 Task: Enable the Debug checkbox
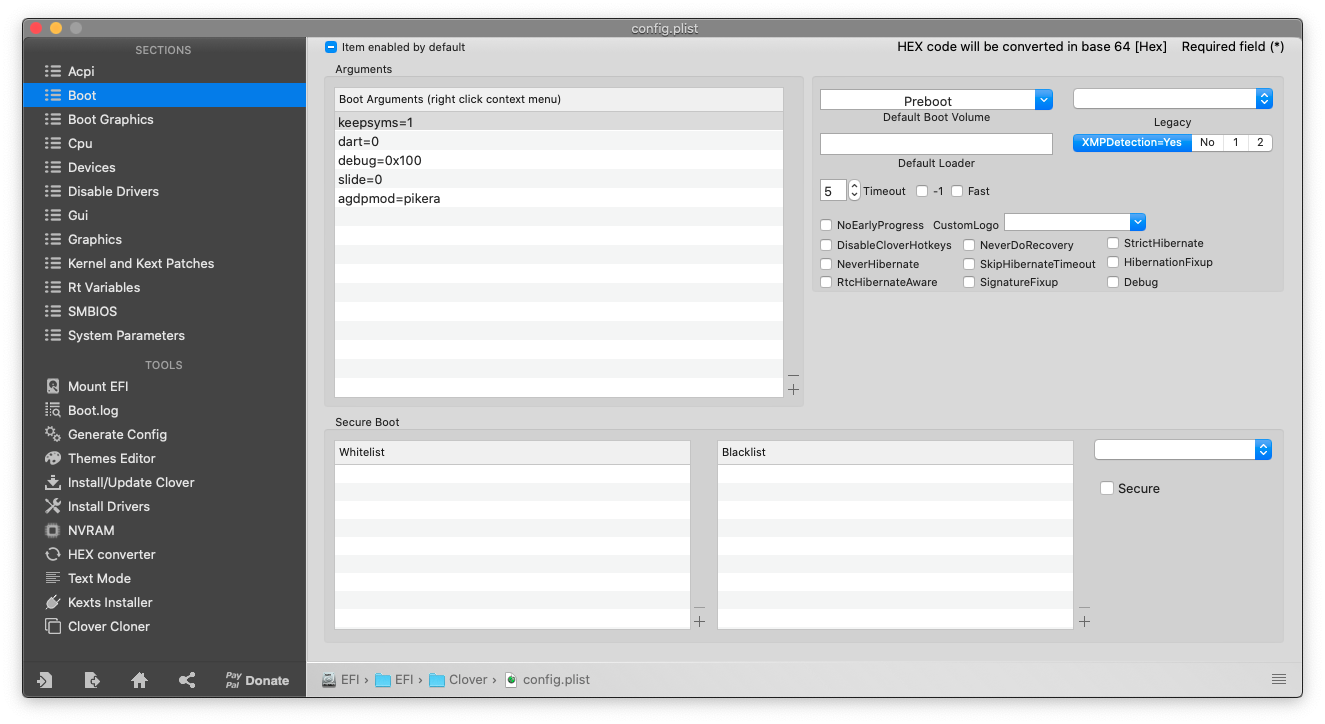[1113, 282]
